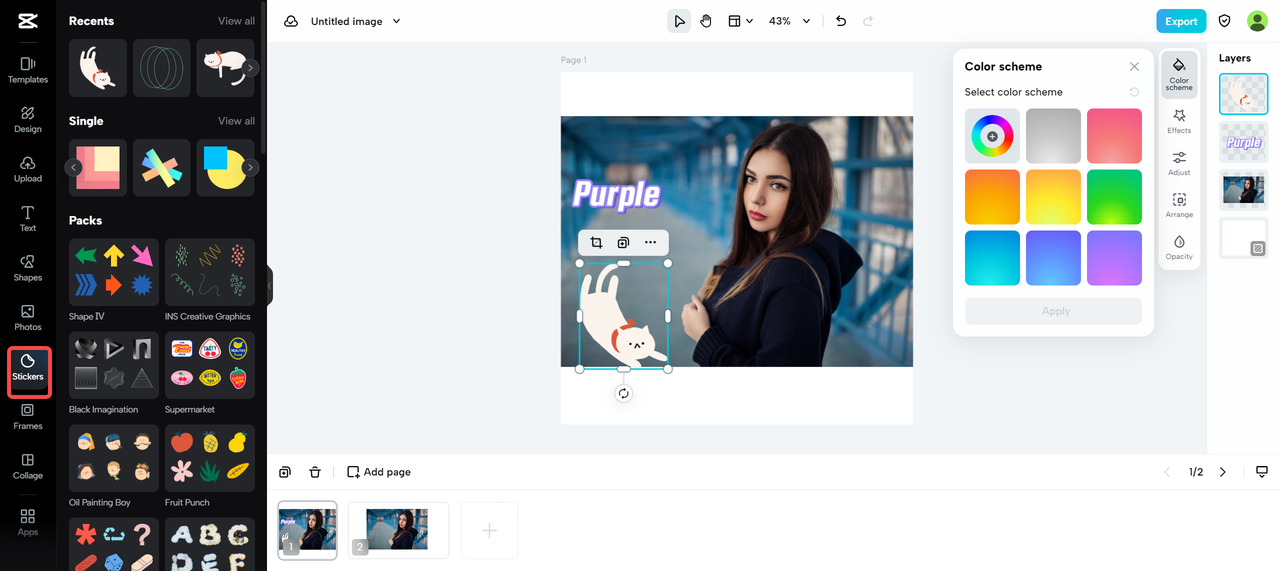Open the Photos sidebar panel
Image resolution: width=1280 pixels, height=571 pixels.
coord(28,318)
